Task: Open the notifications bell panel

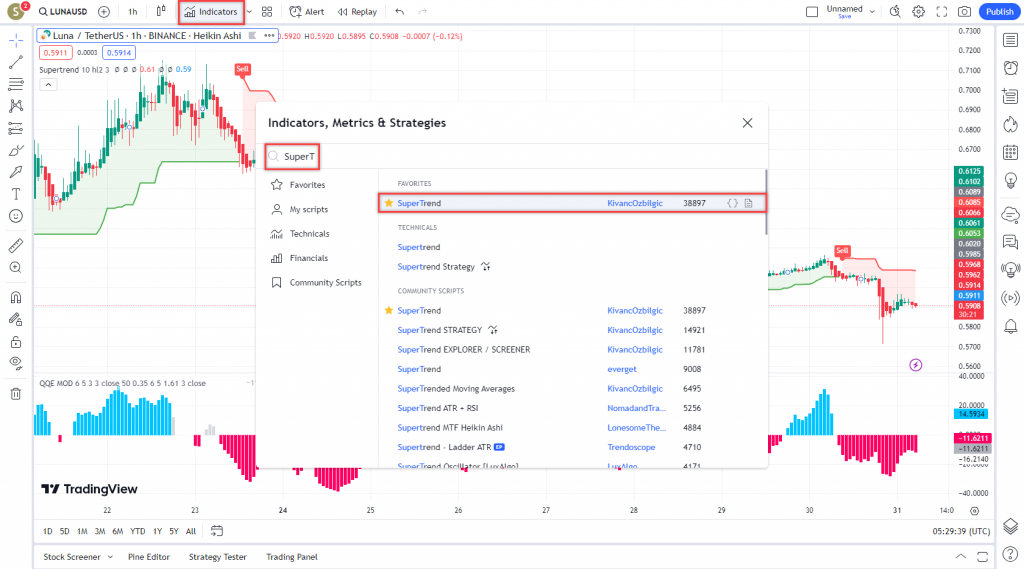Action: 1010,326
